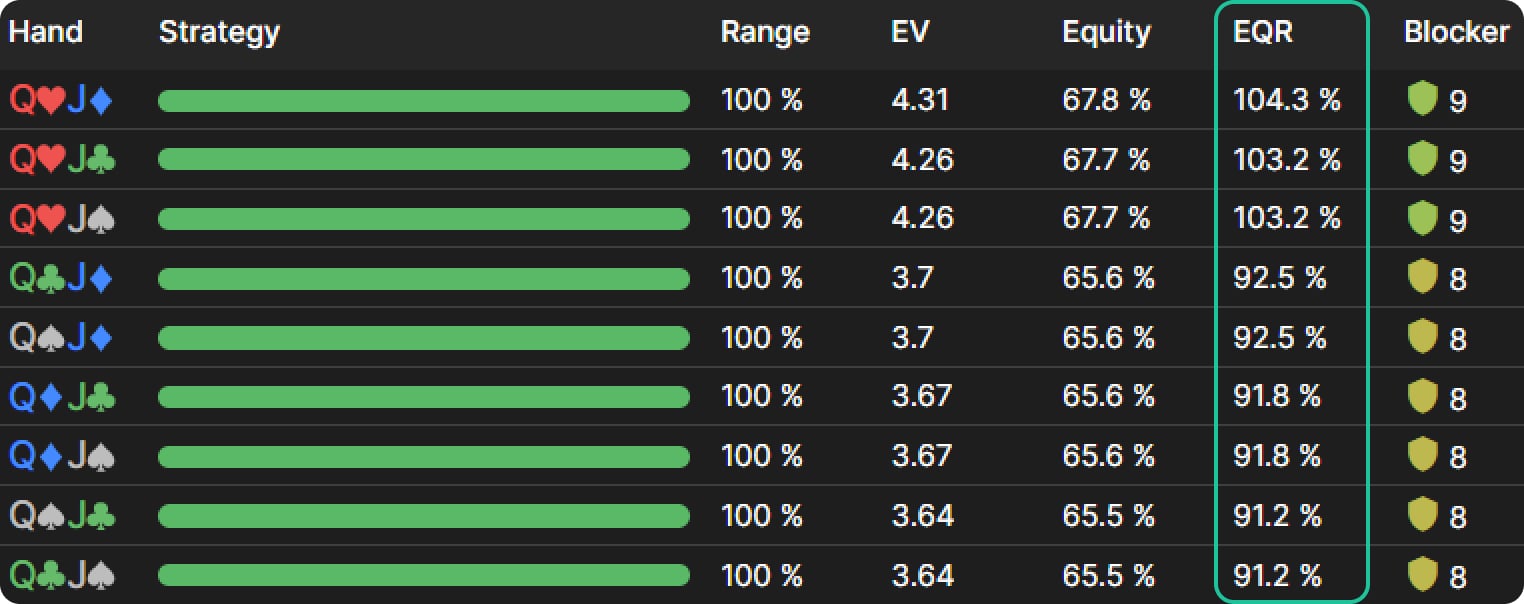Select the Q♣J♦ hand cell
Viewport: 1524px width, 604px height.
coord(61,278)
